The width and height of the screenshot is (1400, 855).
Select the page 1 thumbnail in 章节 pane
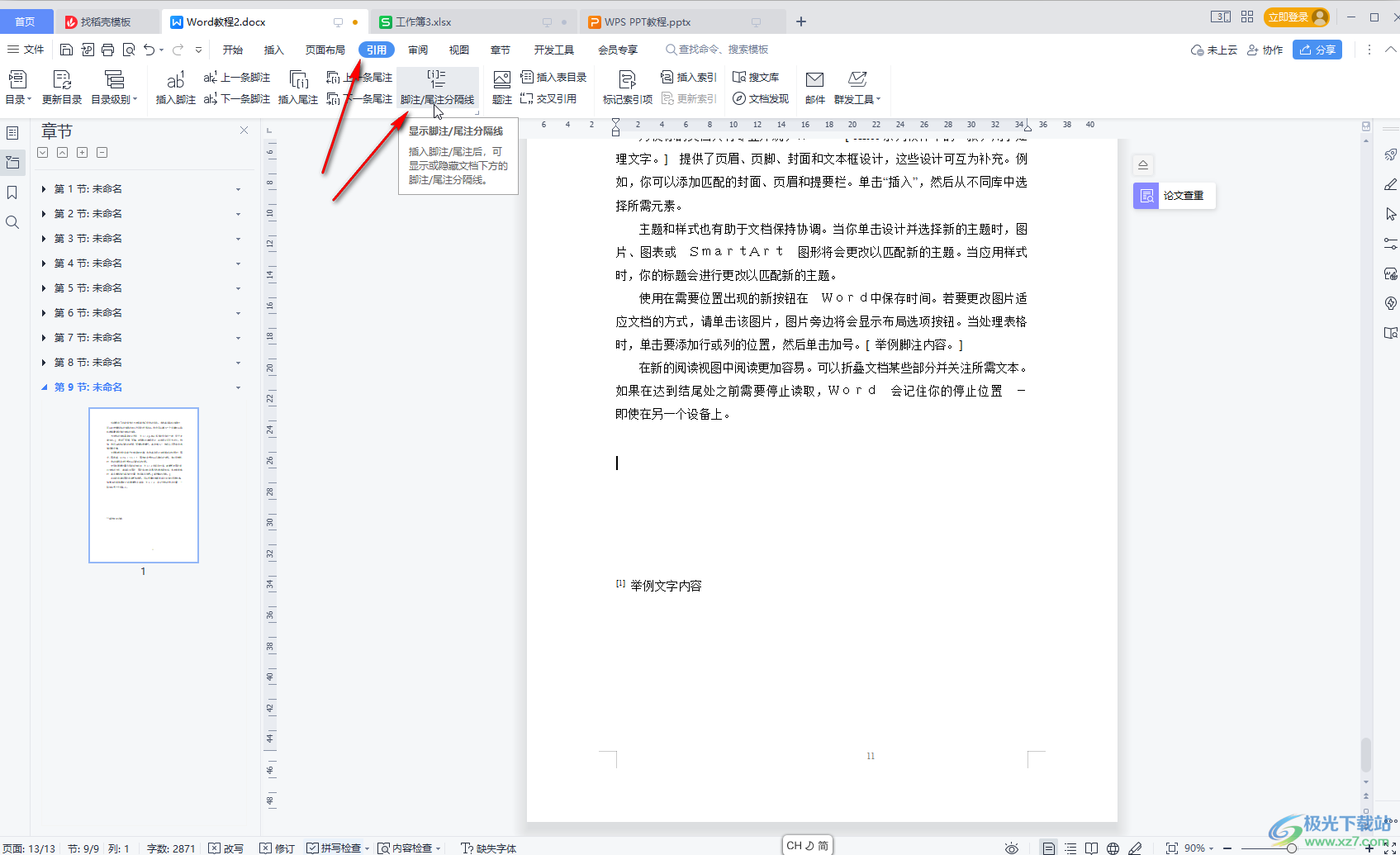[x=144, y=485]
